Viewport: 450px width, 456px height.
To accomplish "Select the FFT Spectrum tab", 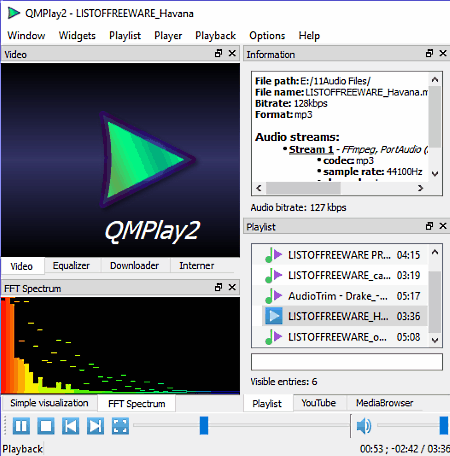I will [137, 404].
